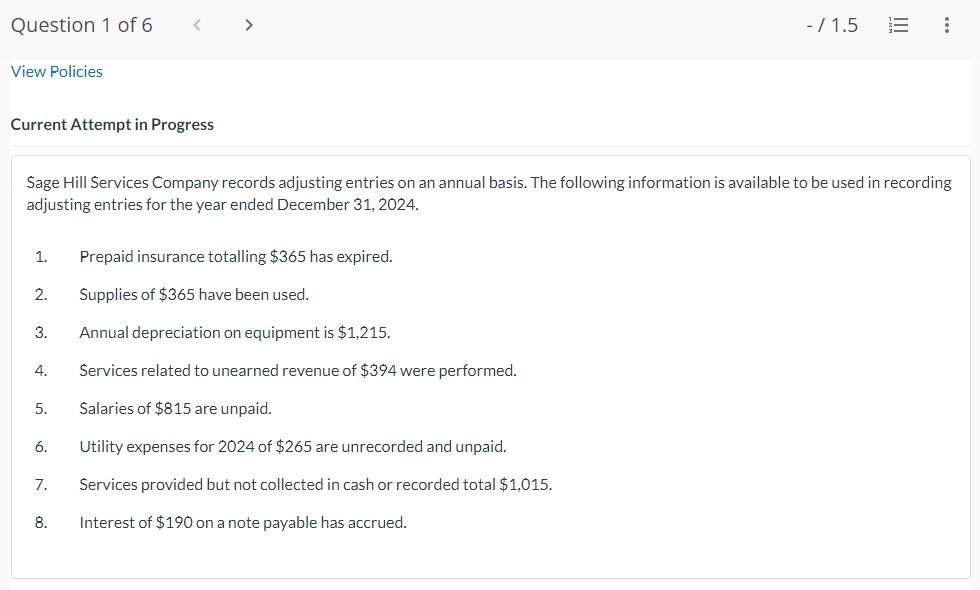
Task: Click the - / 1.5 score display
Action: click(x=833, y=25)
